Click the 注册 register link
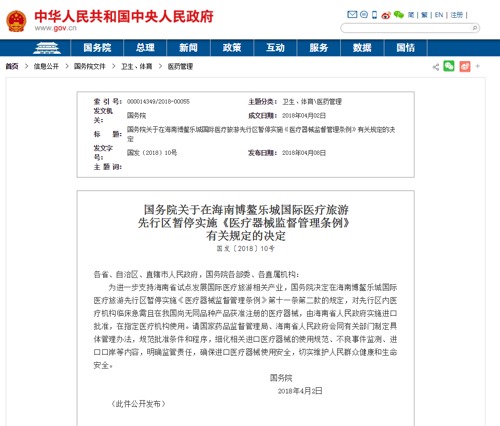The height and width of the screenshot is (426, 500). coord(456,15)
